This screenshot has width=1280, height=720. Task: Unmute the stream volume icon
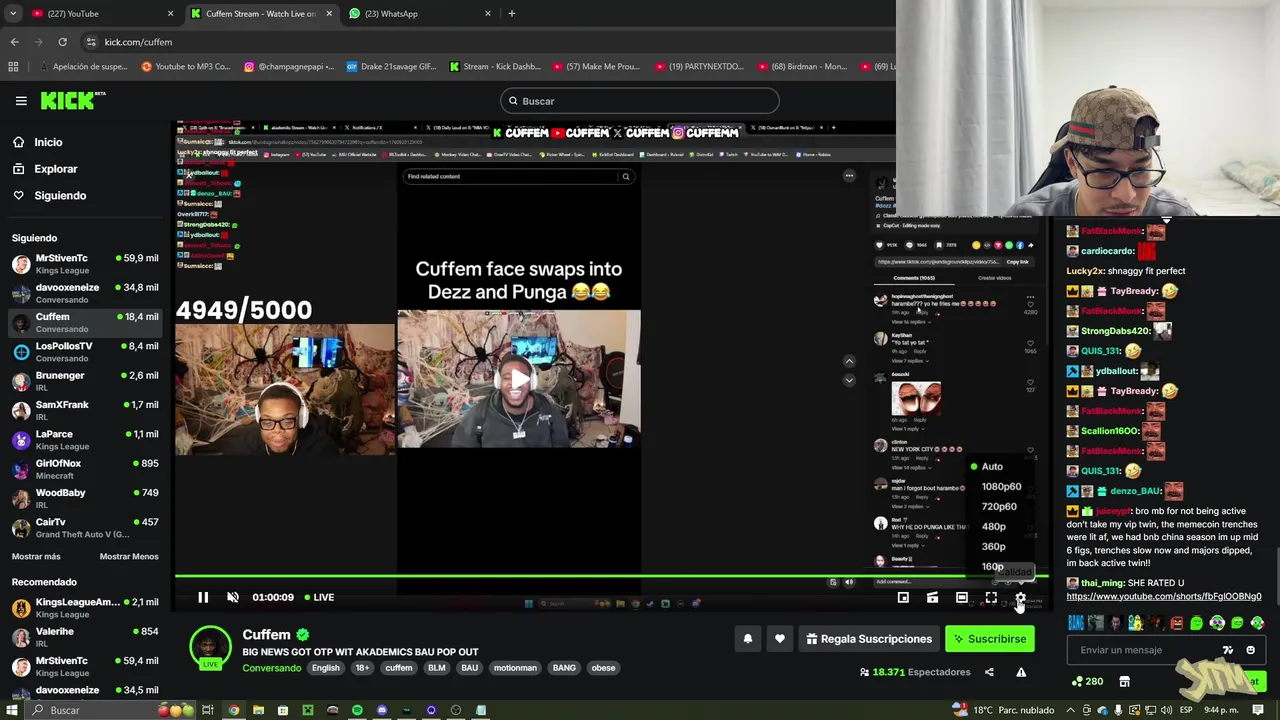(232, 597)
